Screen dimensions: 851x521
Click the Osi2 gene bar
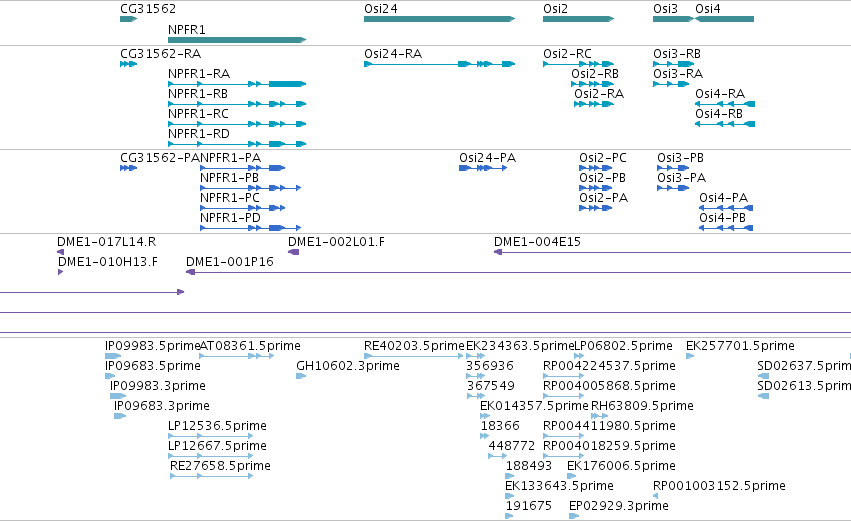point(579,19)
